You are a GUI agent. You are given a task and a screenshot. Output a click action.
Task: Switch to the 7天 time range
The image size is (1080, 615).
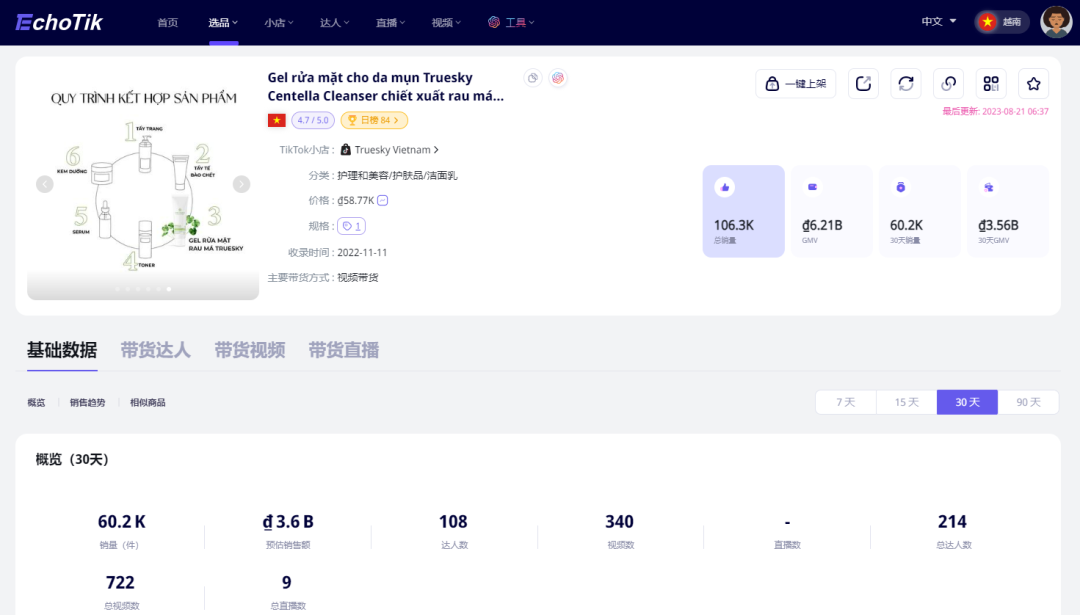[844, 401]
